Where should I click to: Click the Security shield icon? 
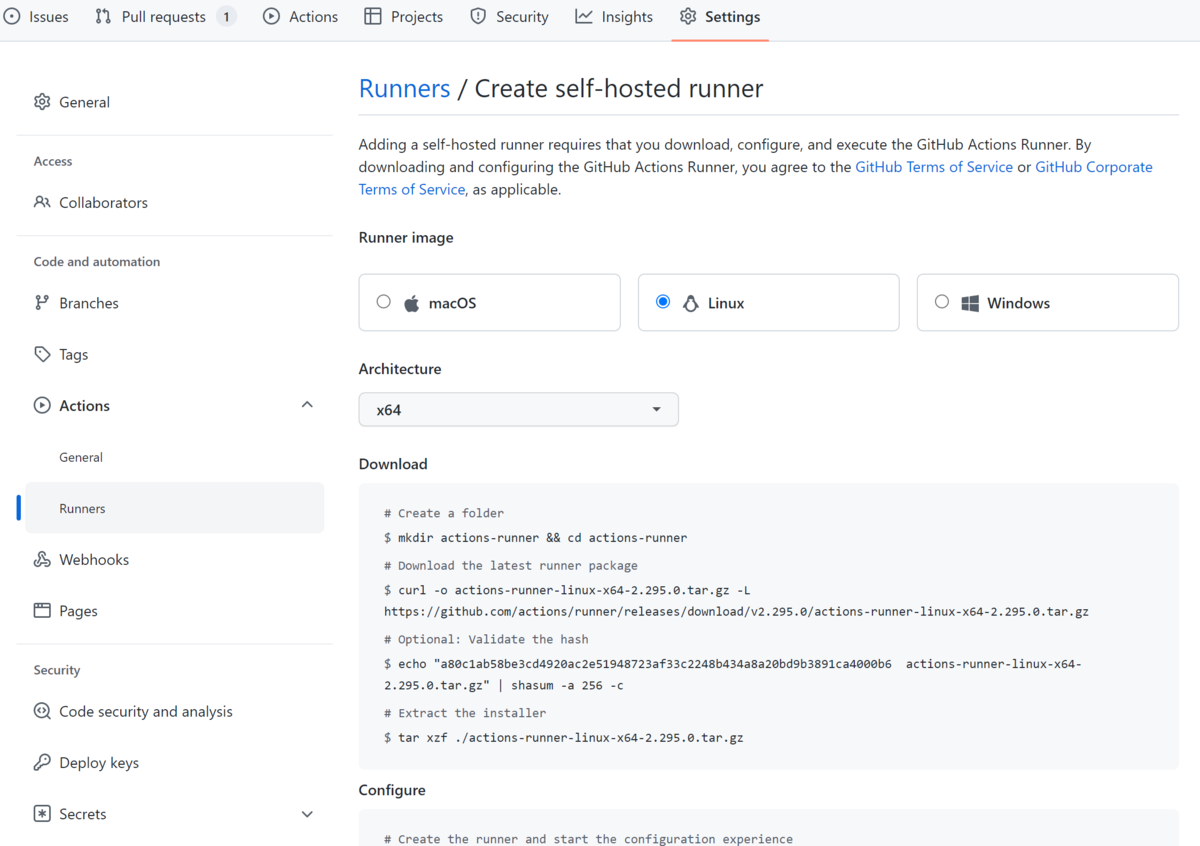click(x=478, y=17)
